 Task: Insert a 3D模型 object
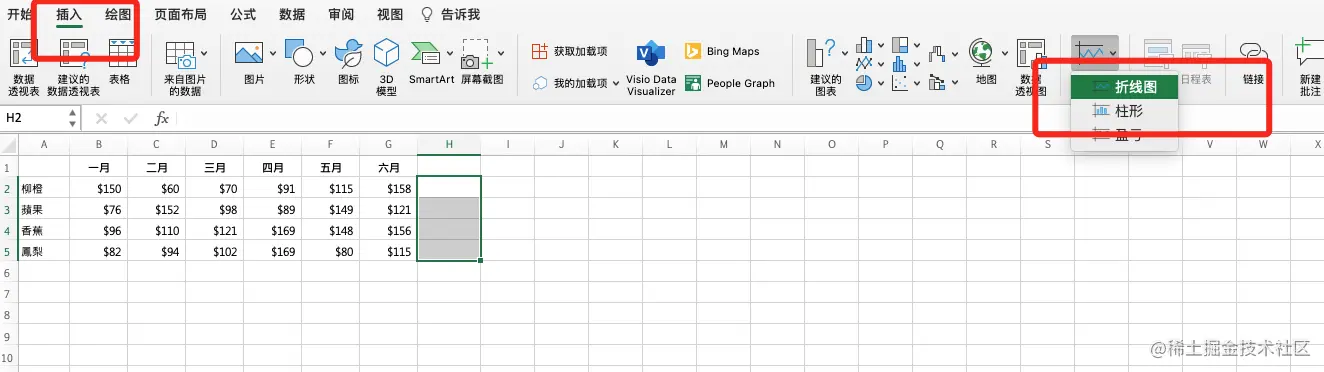point(386,67)
